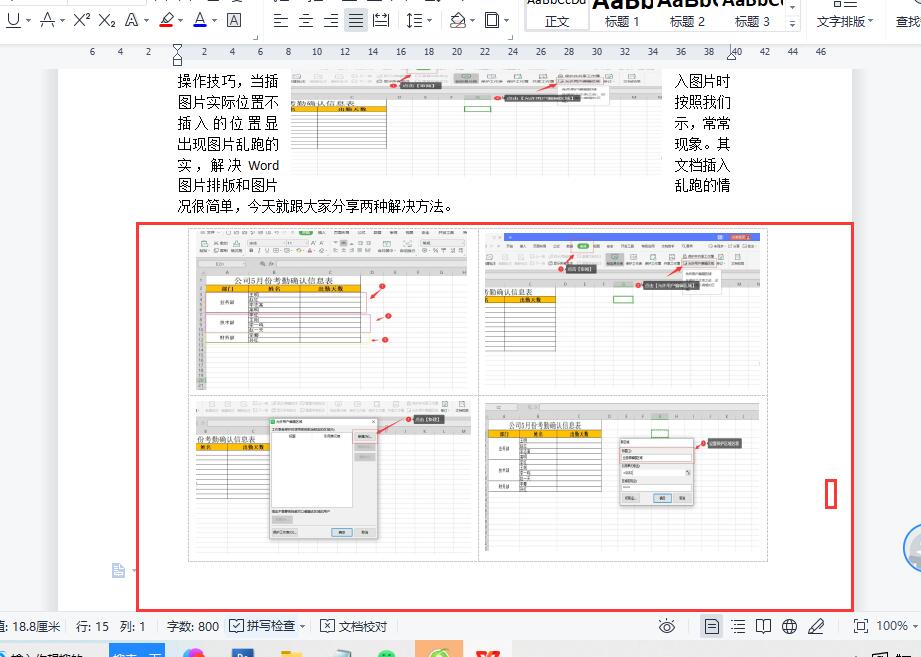Viewport: 921px width, 657px height.
Task: Toggle eye protection mode icon
Action: pyautogui.click(x=667, y=626)
